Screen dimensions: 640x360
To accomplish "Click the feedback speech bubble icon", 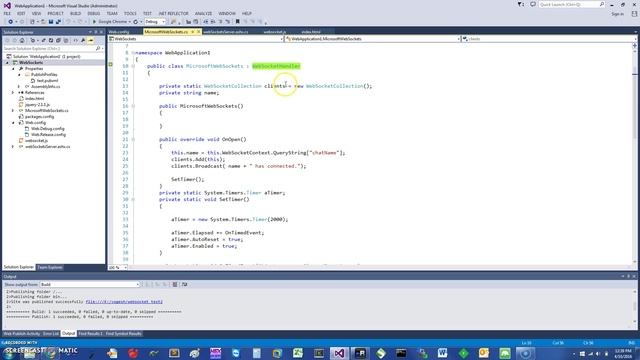I will click(533, 4).
